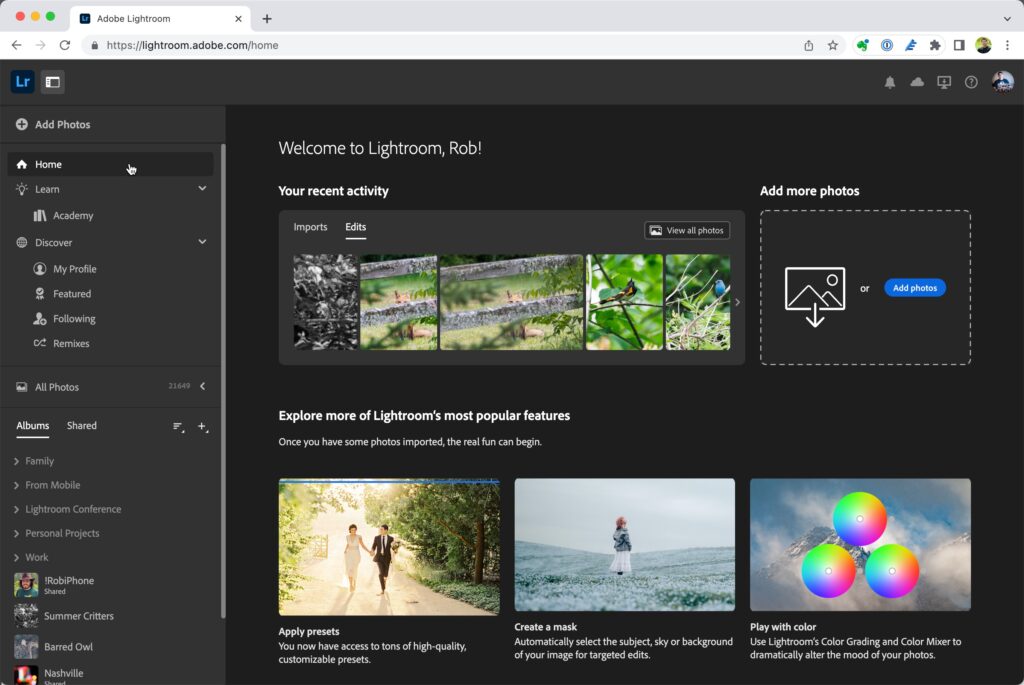Image resolution: width=1024 pixels, height=685 pixels.
Task: Open user profile avatar in header
Action: point(1002,82)
